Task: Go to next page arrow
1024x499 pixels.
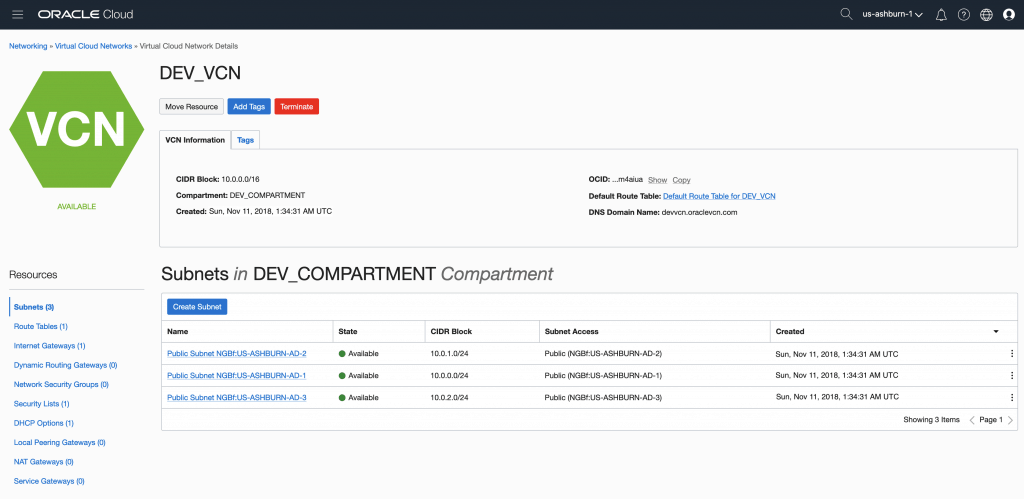Action: click(1010, 420)
